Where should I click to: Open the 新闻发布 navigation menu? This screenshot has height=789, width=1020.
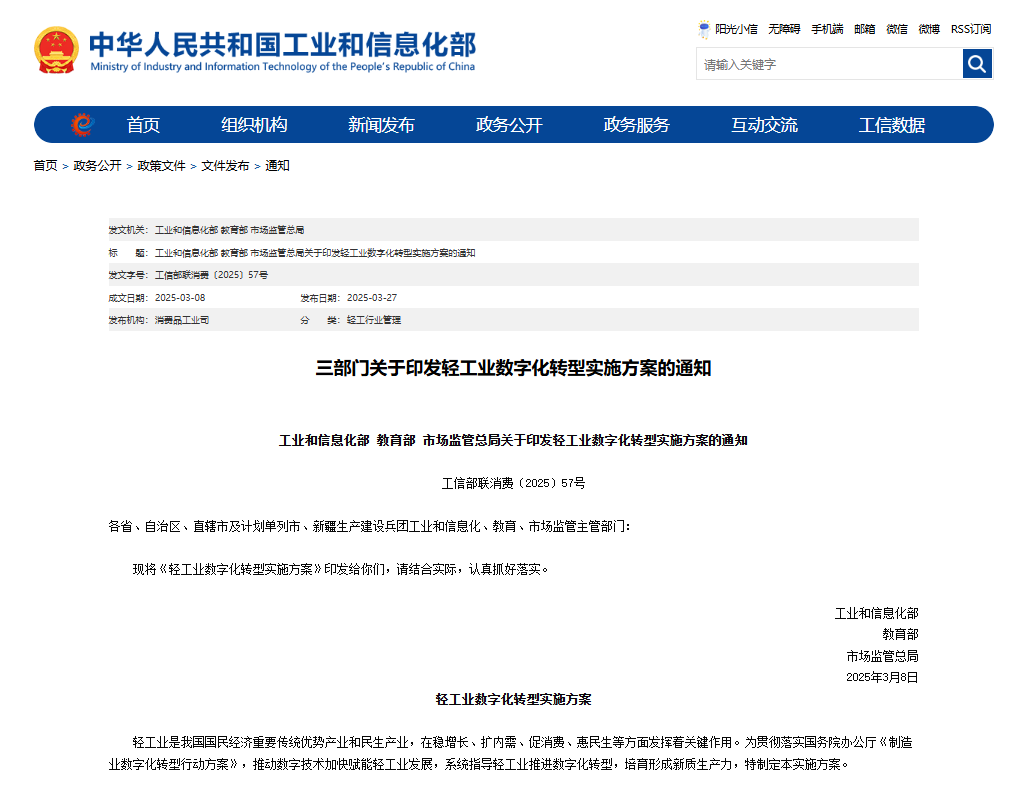(x=380, y=124)
